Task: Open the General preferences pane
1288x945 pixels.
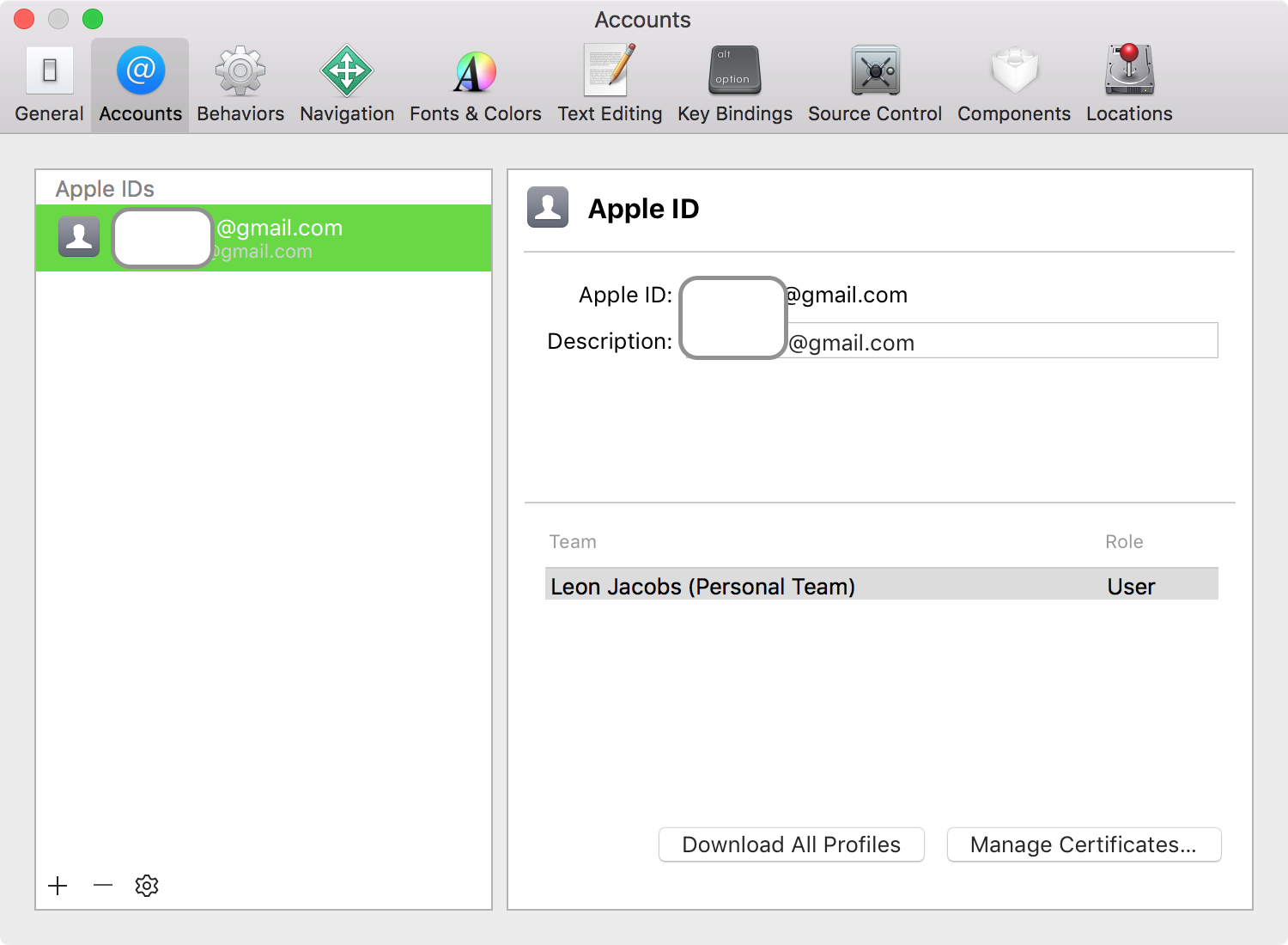Action: [x=49, y=83]
